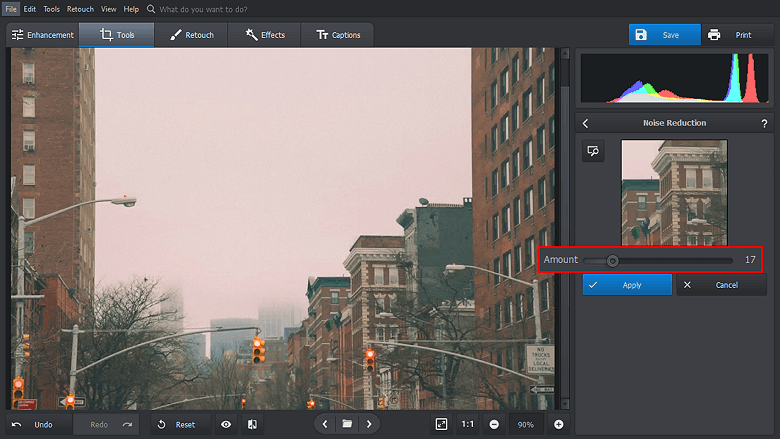The width and height of the screenshot is (780, 439).
Task: Switch to the Enhancement tab
Action: 42,35
